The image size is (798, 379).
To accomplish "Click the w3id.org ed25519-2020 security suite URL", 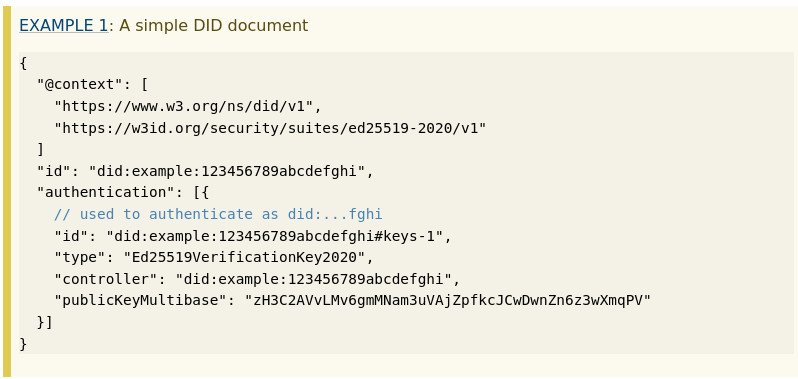I will pos(270,128).
